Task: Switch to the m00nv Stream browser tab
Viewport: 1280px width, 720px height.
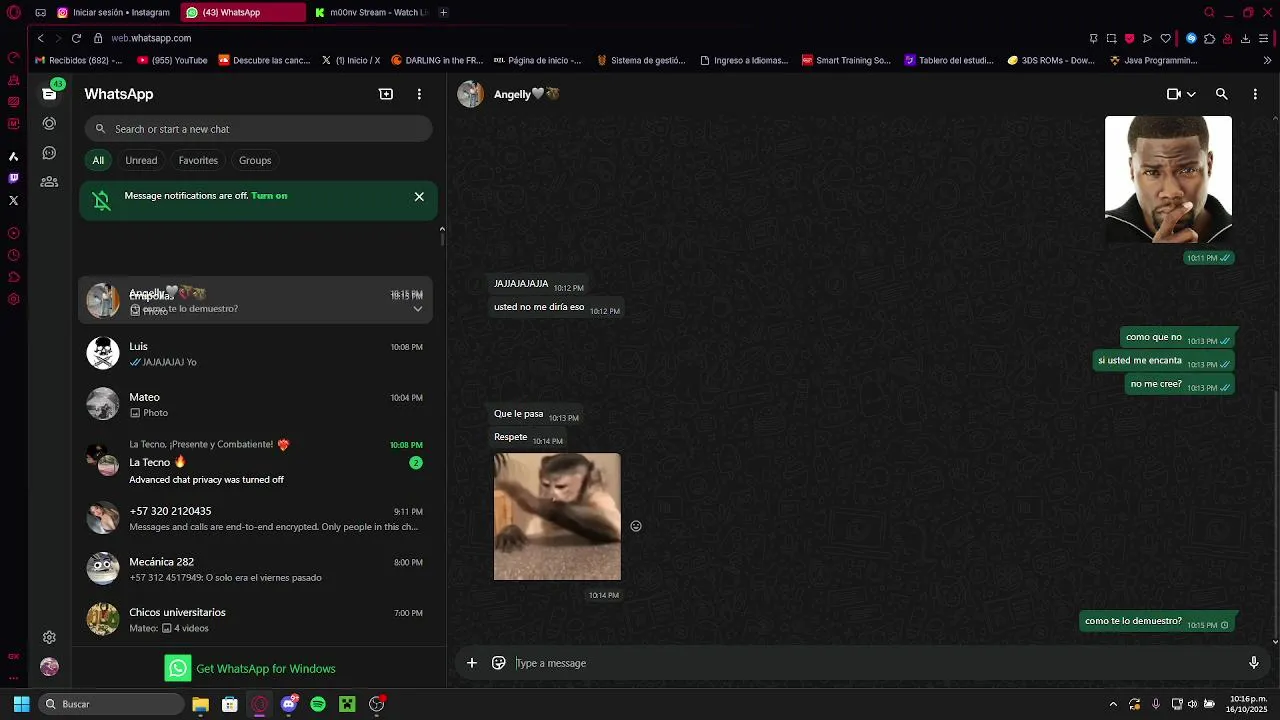Action: (371, 12)
